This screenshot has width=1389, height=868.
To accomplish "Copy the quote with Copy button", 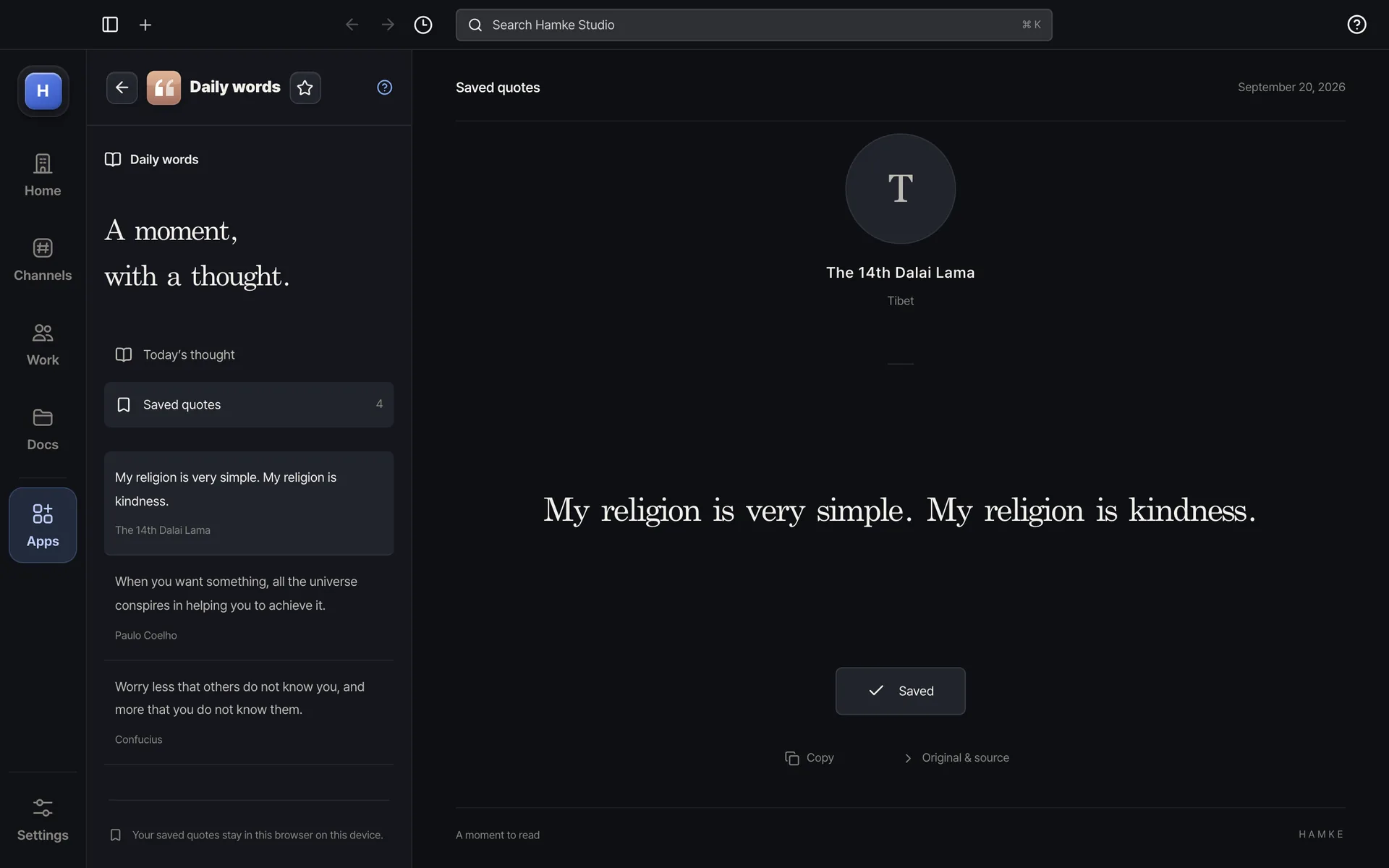I will click(x=810, y=757).
